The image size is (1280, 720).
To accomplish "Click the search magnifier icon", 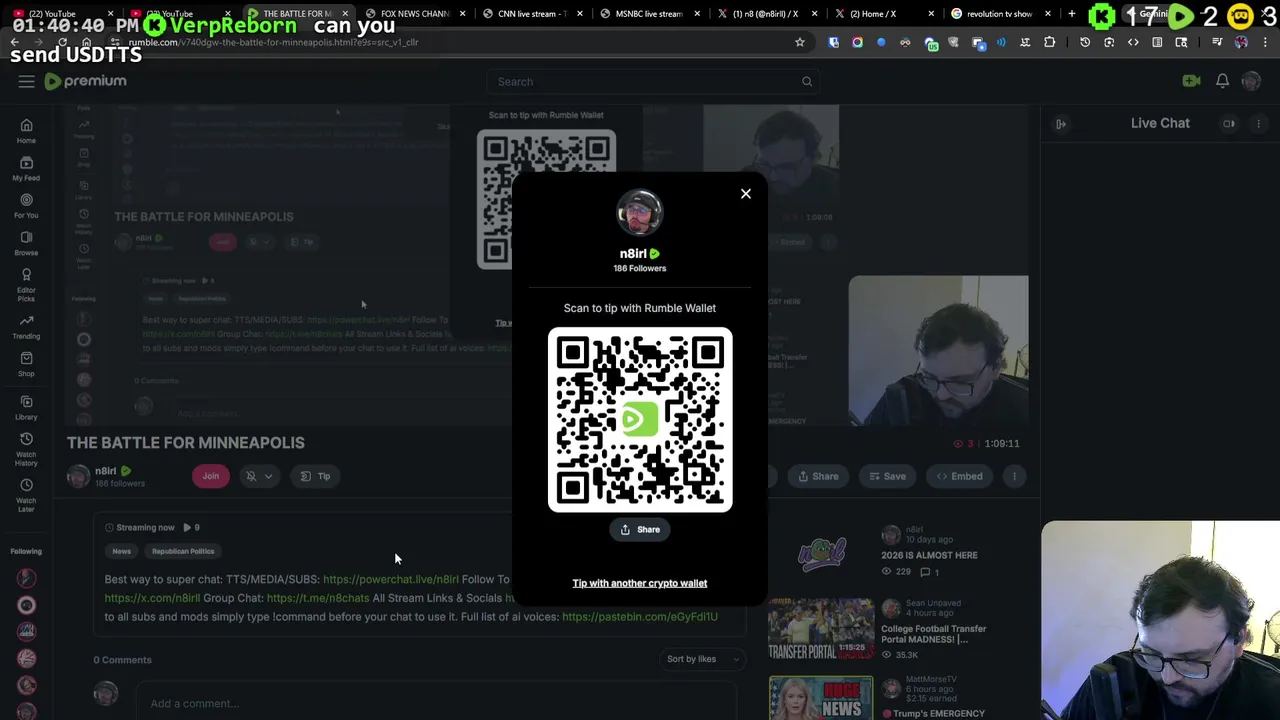I will [807, 82].
